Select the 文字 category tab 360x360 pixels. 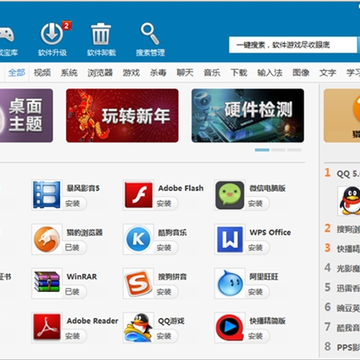pos(328,72)
